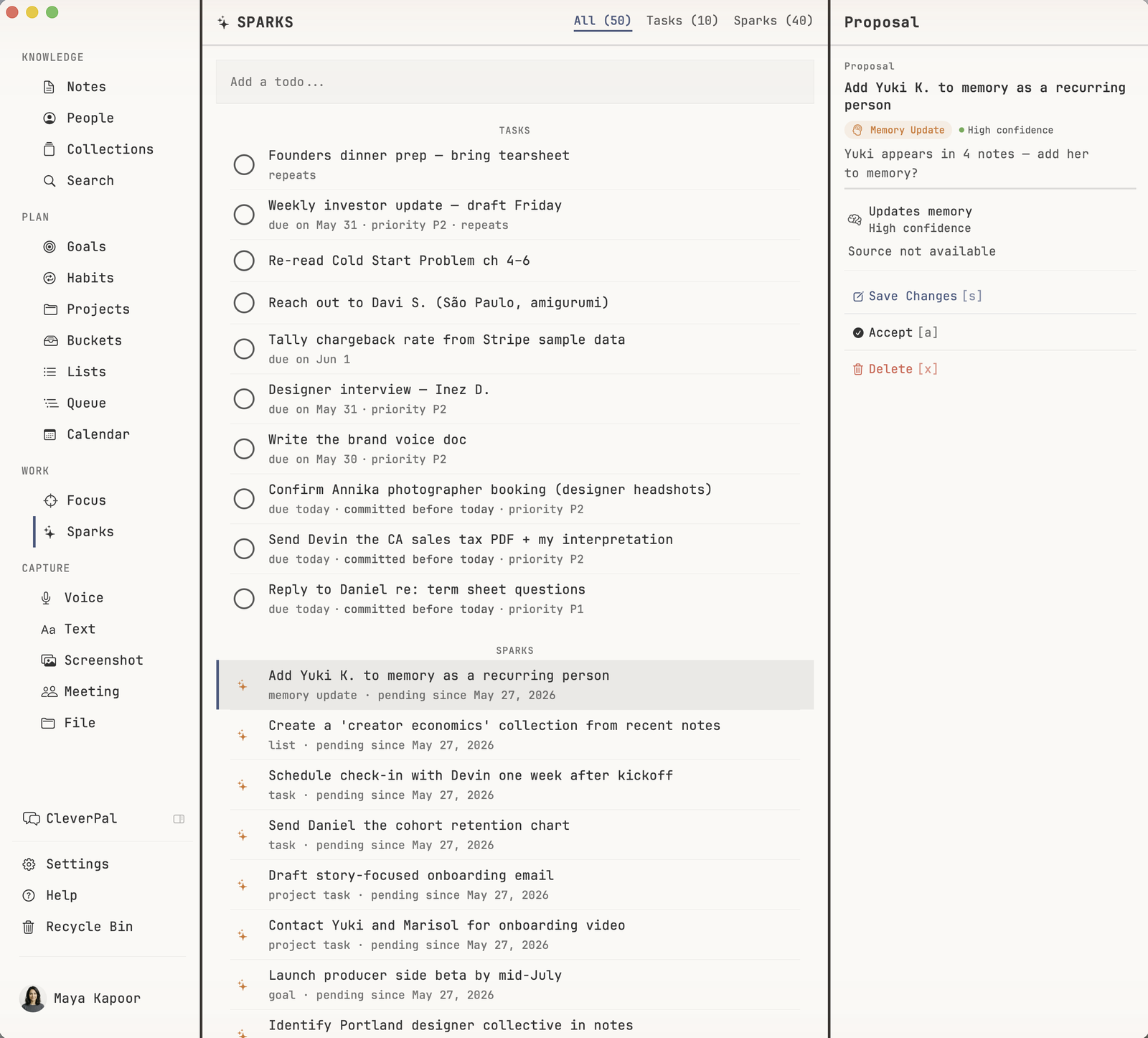Delete the Yuki K. proposal
This screenshot has width=1148, height=1038.
click(895, 369)
